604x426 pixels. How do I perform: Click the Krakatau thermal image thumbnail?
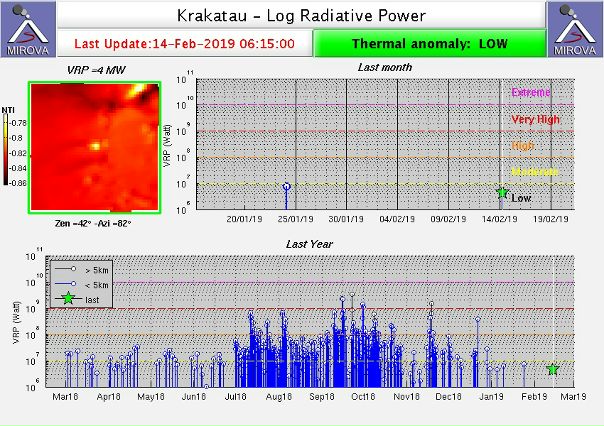[x=94, y=147]
